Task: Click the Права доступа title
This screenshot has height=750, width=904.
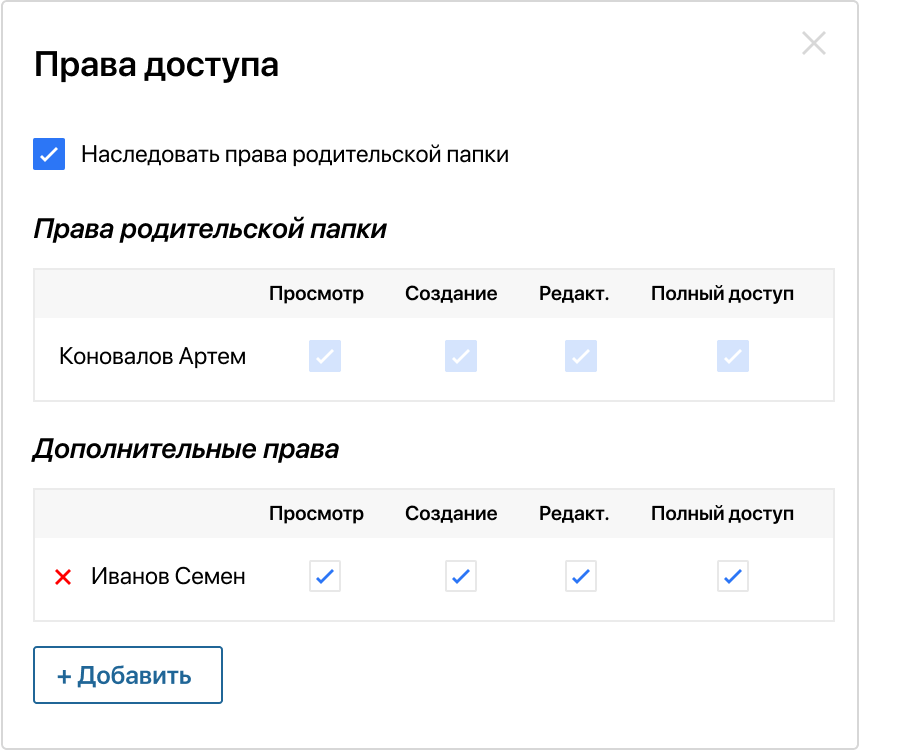Action: (156, 64)
